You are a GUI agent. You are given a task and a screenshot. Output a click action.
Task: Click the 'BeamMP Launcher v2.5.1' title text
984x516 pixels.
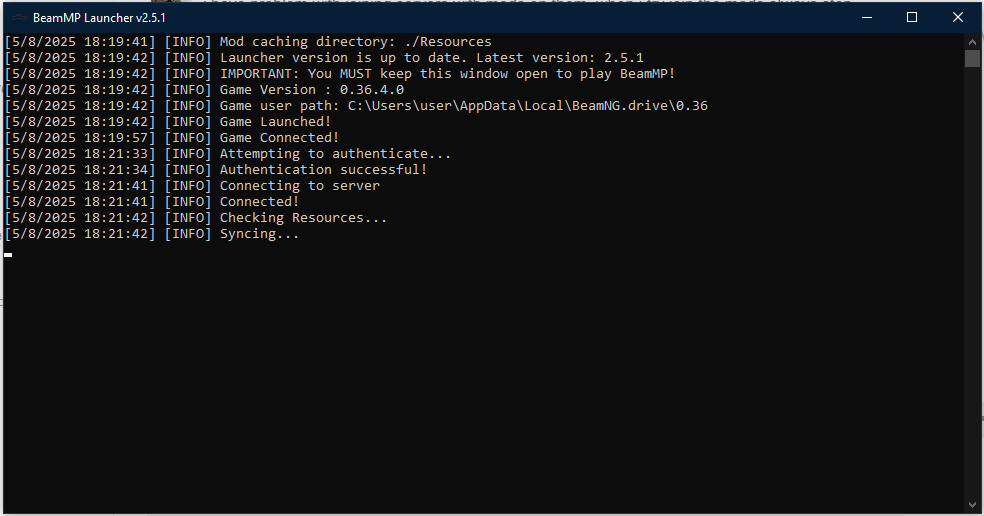(x=99, y=18)
